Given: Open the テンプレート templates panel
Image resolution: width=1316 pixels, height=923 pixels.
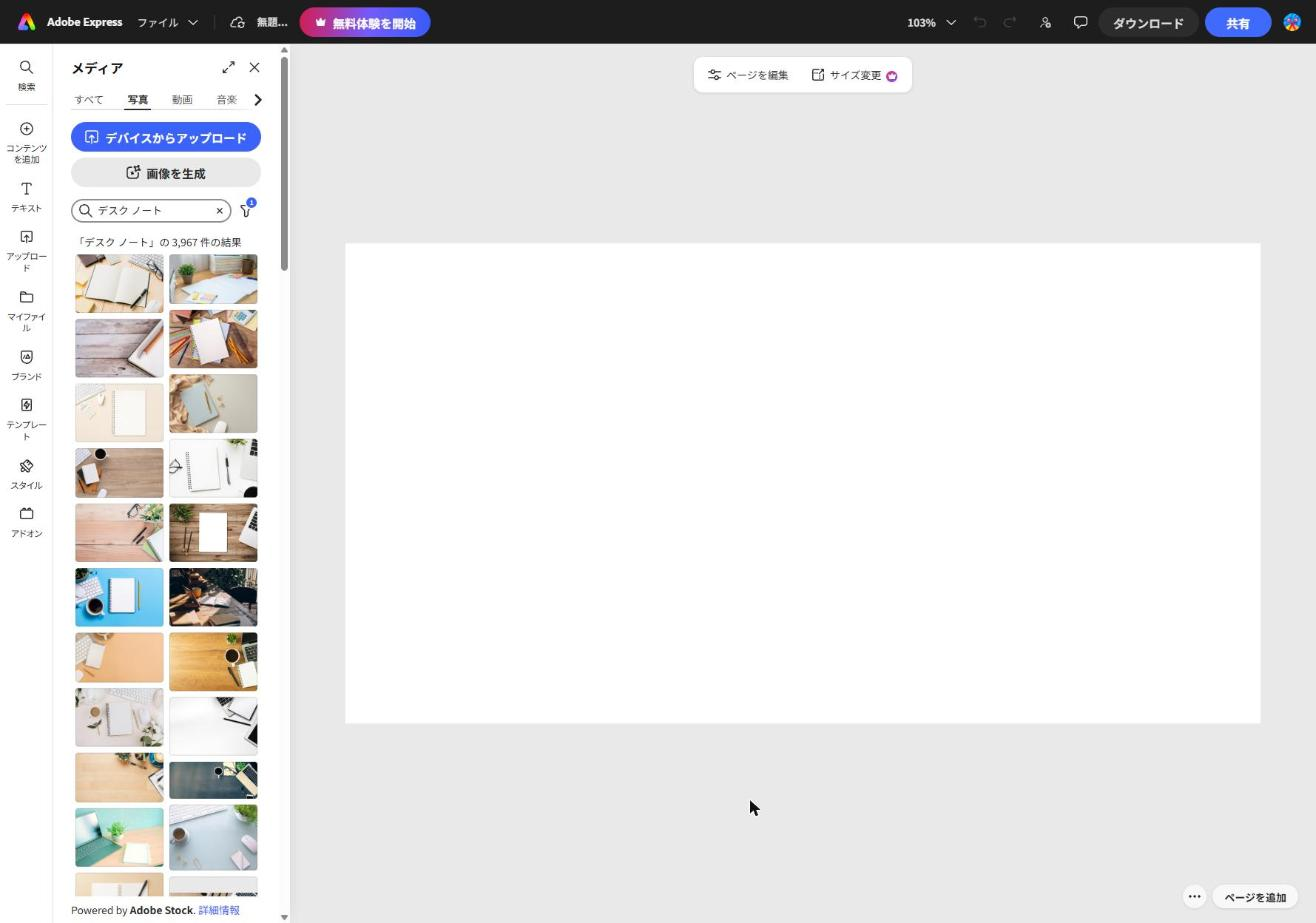Looking at the screenshot, I should click(26, 419).
